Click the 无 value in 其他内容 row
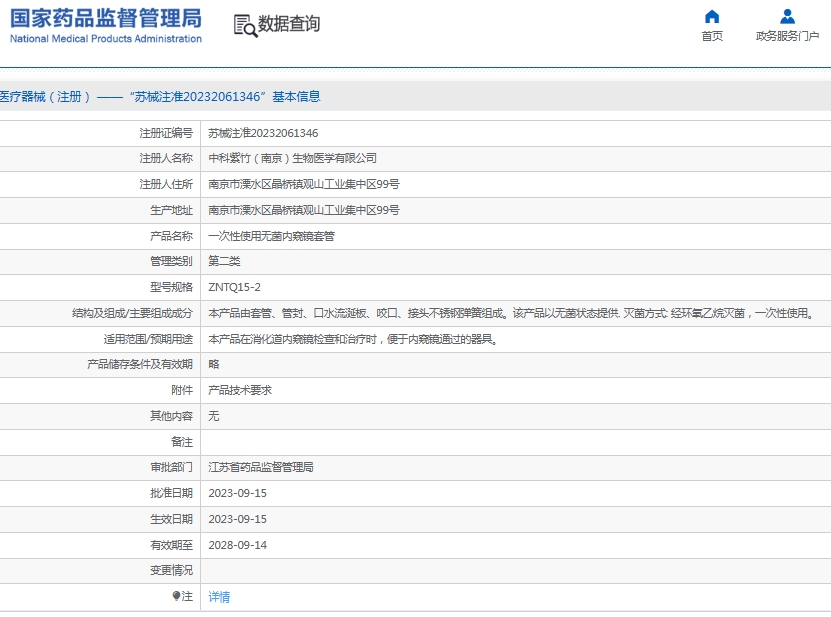This screenshot has width=831, height=617. (x=214, y=416)
